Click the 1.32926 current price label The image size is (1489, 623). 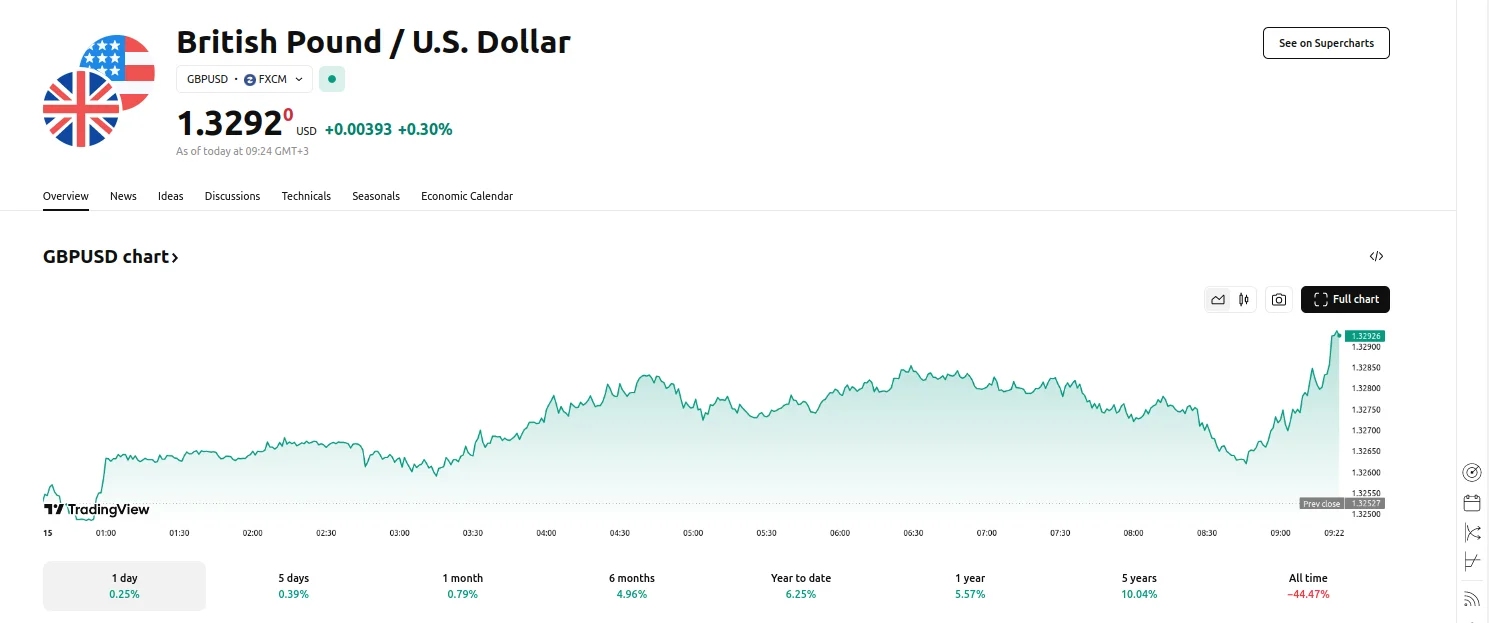(1364, 336)
